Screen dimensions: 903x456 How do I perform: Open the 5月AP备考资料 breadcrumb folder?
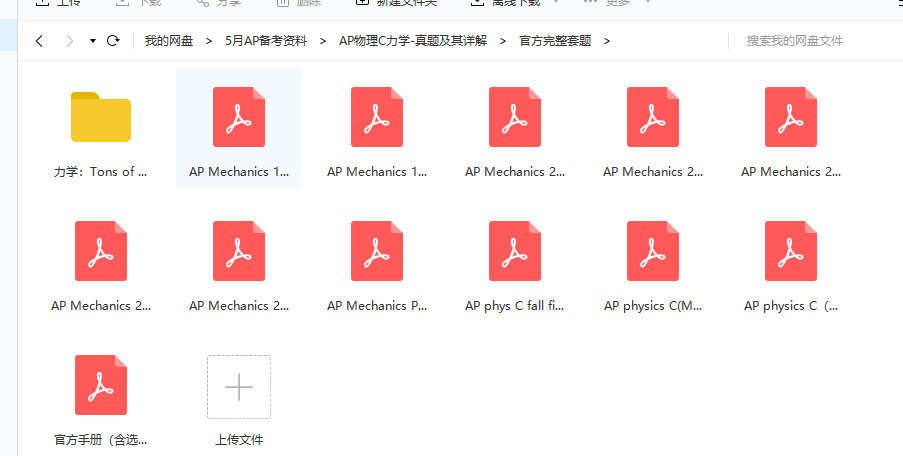pyautogui.click(x=266, y=41)
